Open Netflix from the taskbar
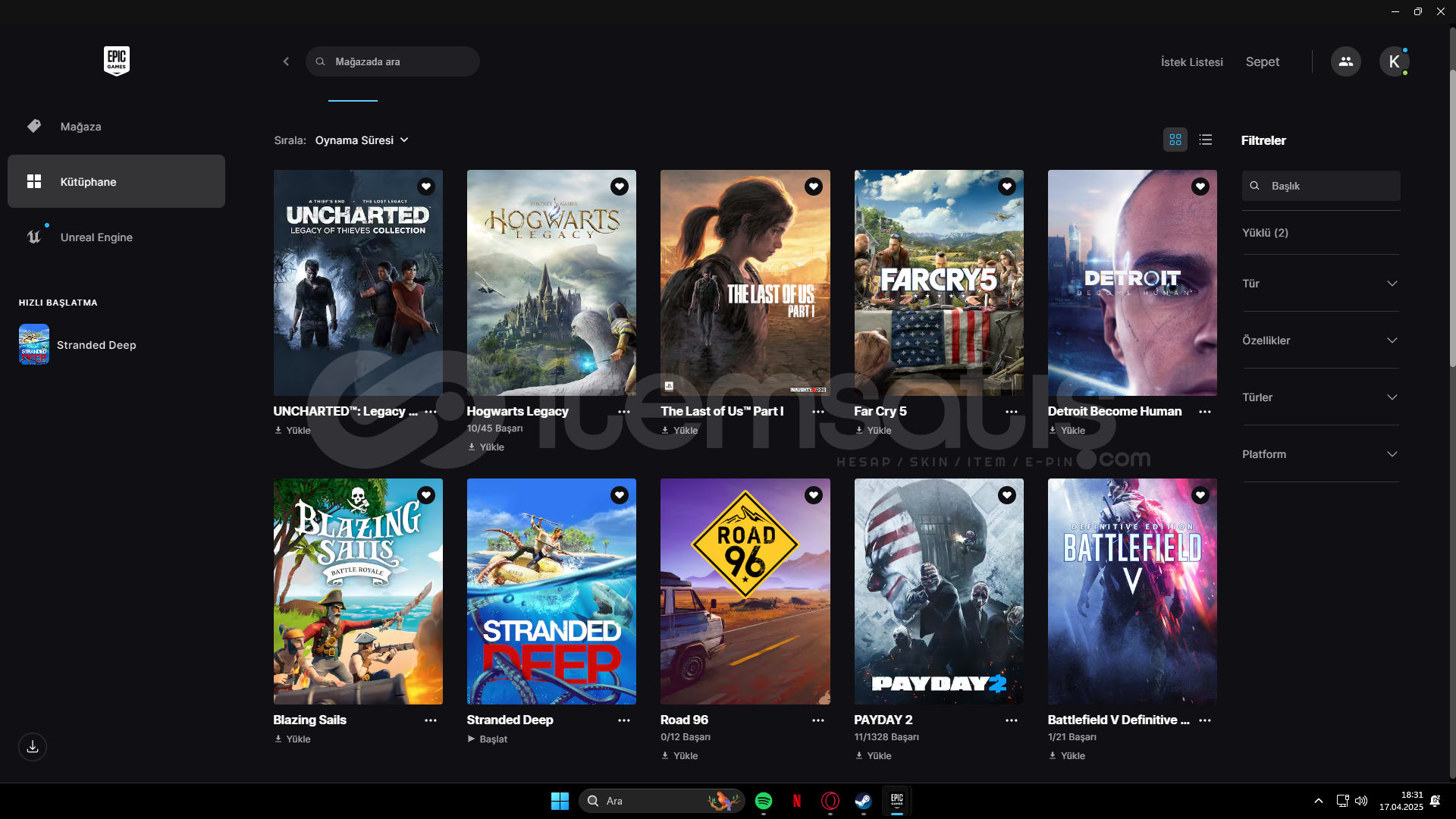 797,801
